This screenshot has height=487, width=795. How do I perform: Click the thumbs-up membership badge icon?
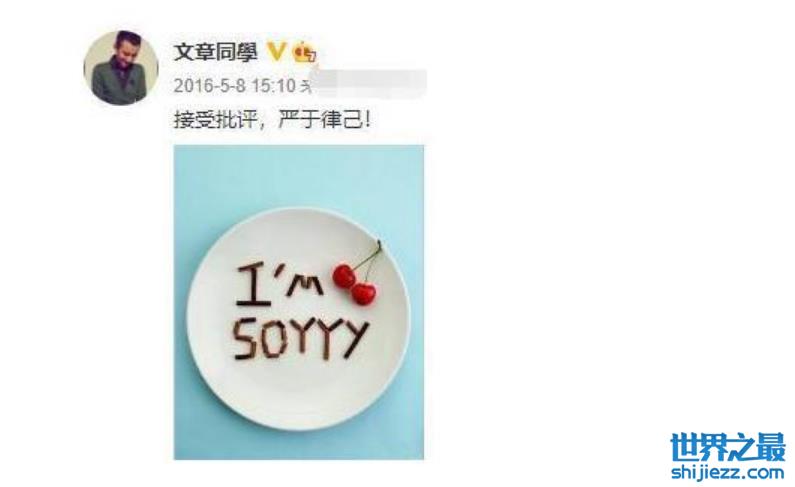[305, 52]
